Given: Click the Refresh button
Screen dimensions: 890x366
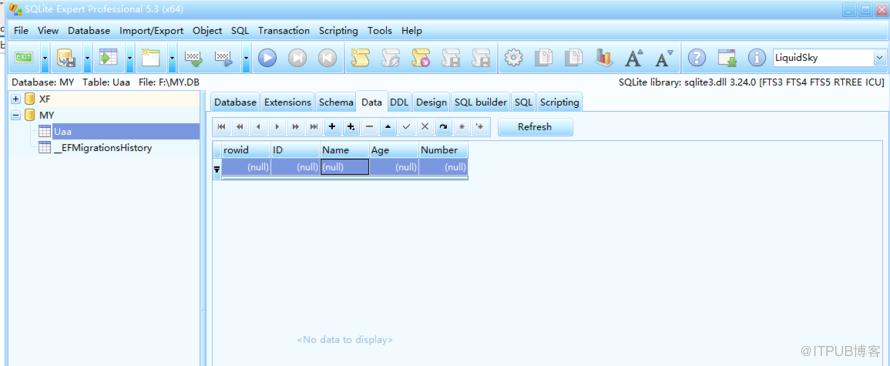Looking at the screenshot, I should pos(535,127).
